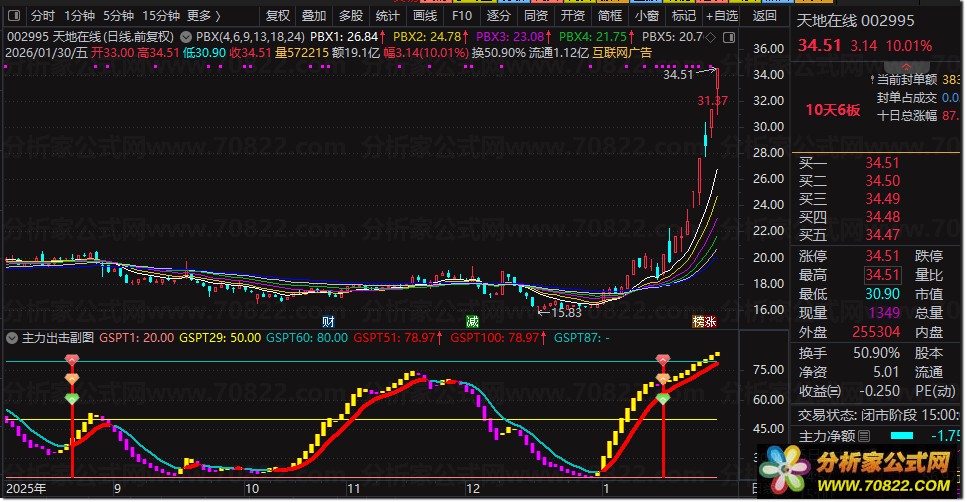Toggle the 简框 simple frame mode
967x502 pixels.
(609, 15)
